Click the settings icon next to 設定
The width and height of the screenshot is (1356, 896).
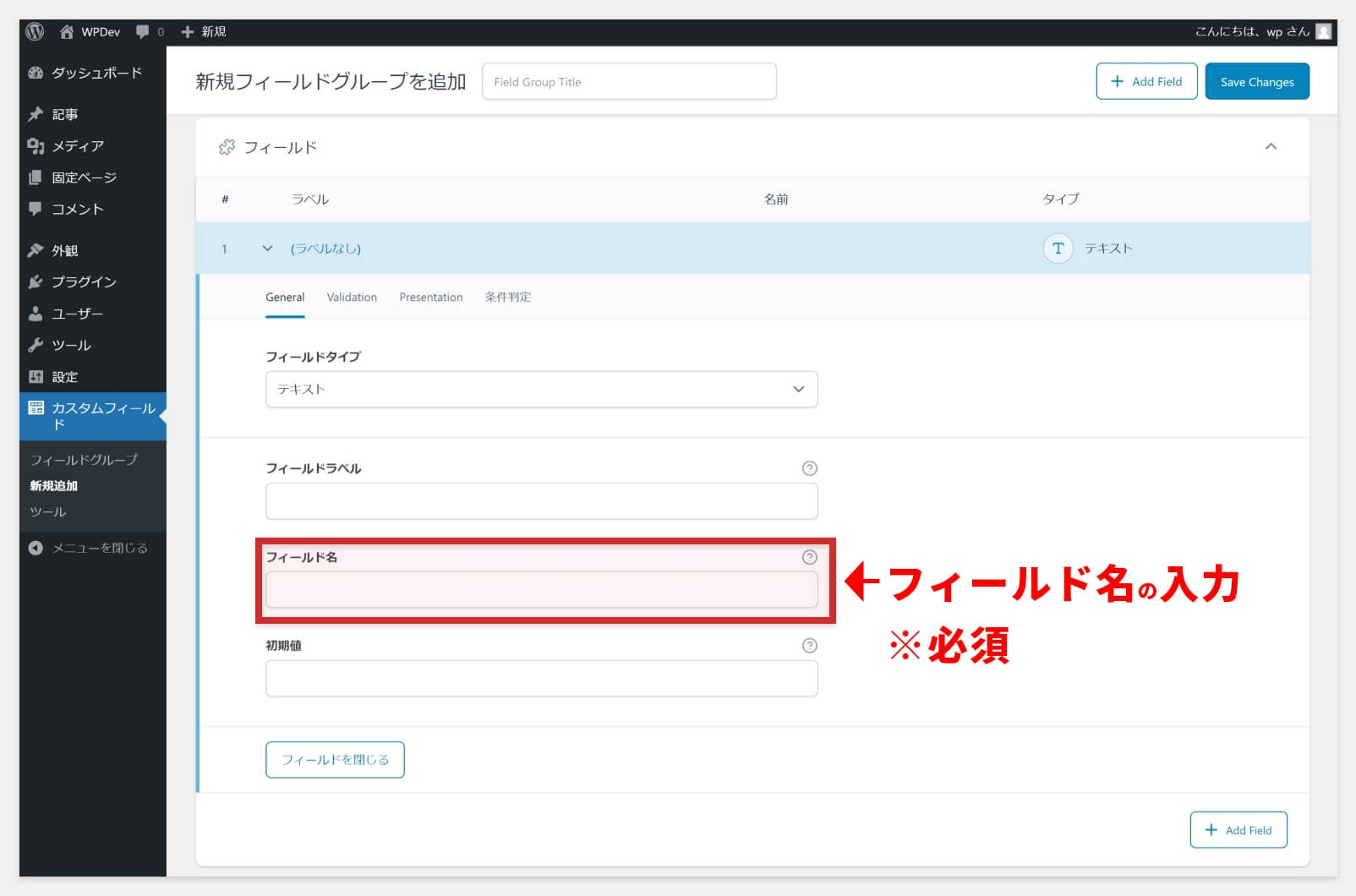pyautogui.click(x=36, y=377)
